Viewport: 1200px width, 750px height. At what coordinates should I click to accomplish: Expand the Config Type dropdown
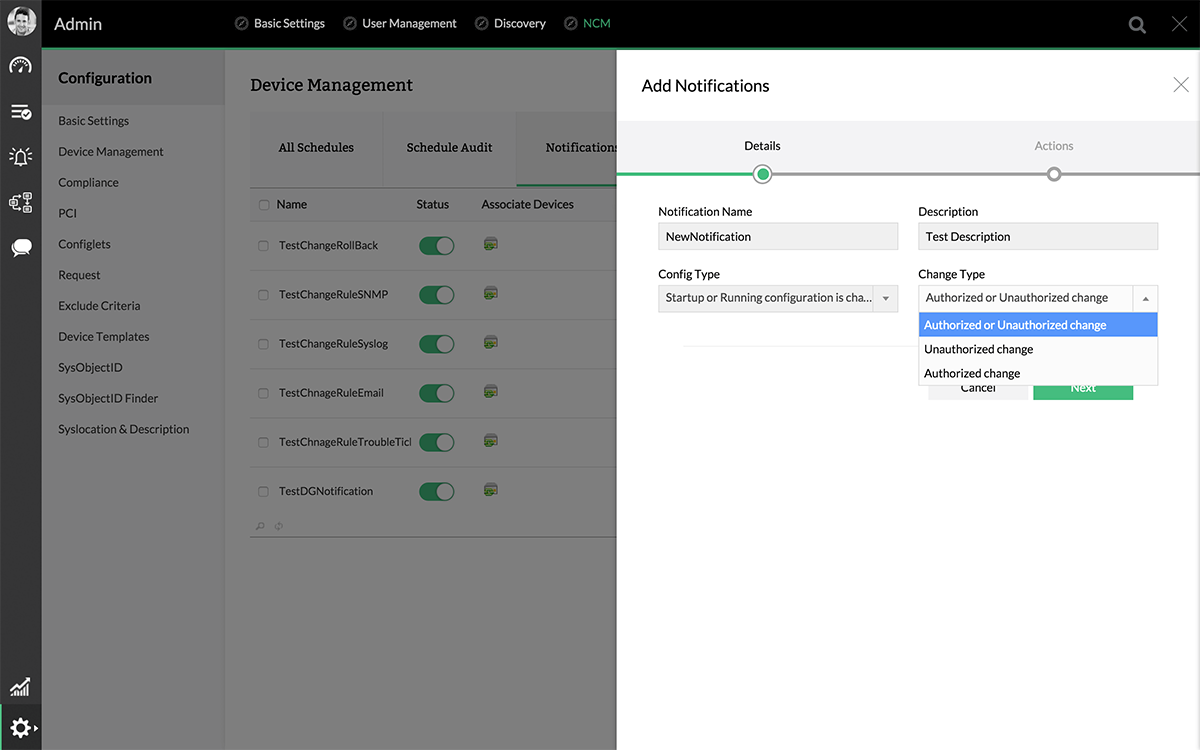tap(885, 298)
